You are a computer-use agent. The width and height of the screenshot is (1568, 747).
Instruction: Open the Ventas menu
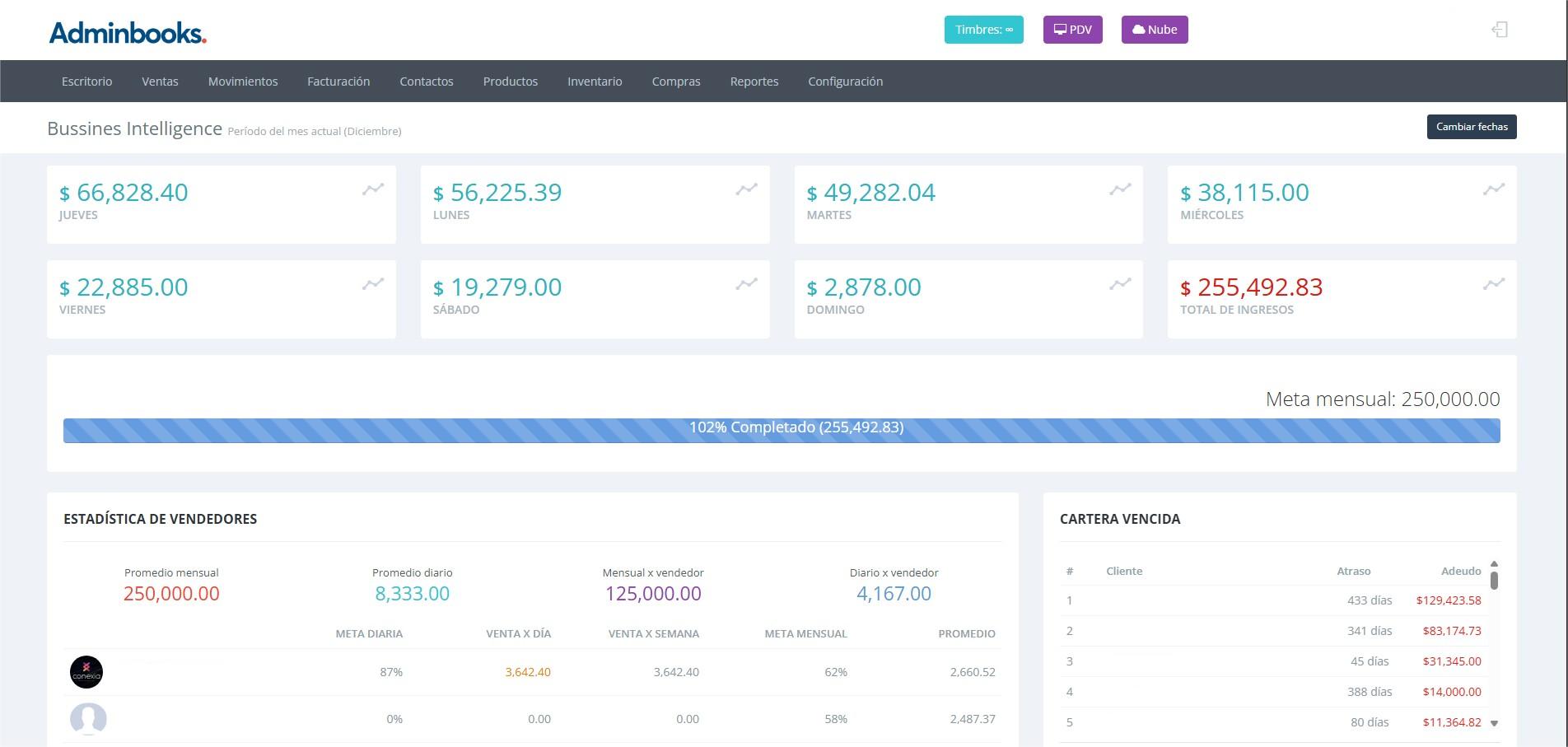tap(160, 82)
